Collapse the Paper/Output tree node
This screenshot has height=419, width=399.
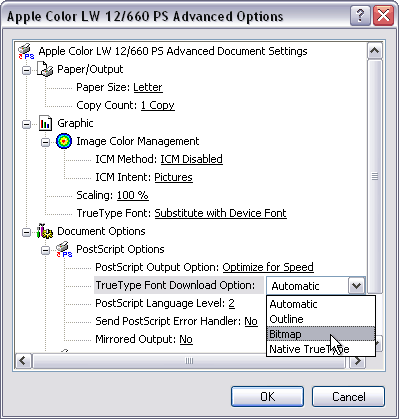[x=27, y=70]
